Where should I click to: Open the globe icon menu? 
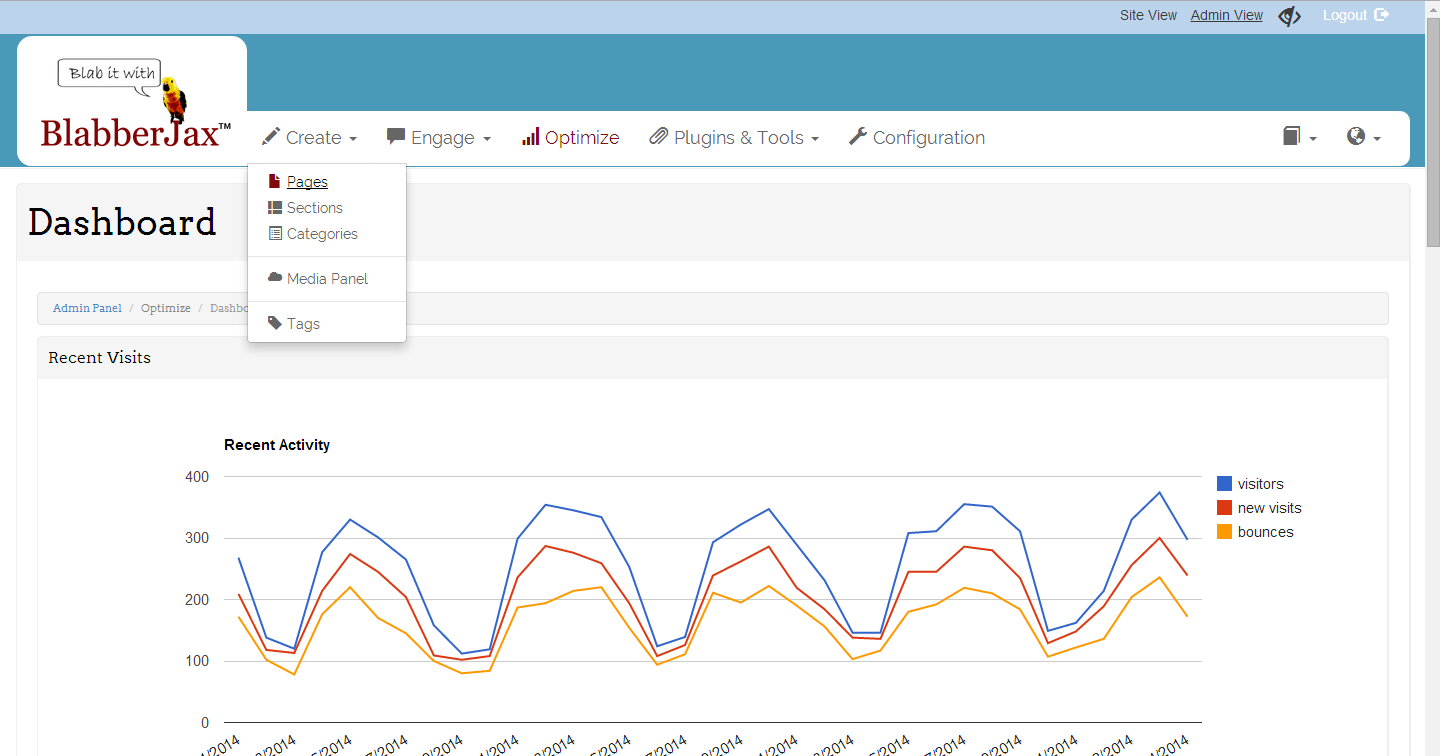[x=1356, y=136]
